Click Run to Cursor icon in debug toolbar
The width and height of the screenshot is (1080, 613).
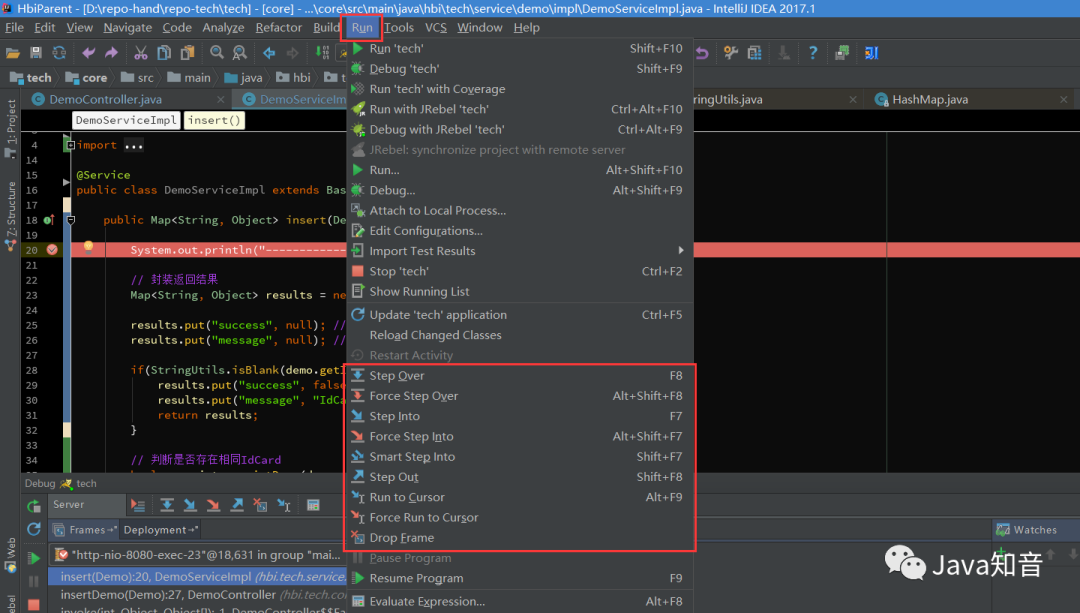(284, 506)
